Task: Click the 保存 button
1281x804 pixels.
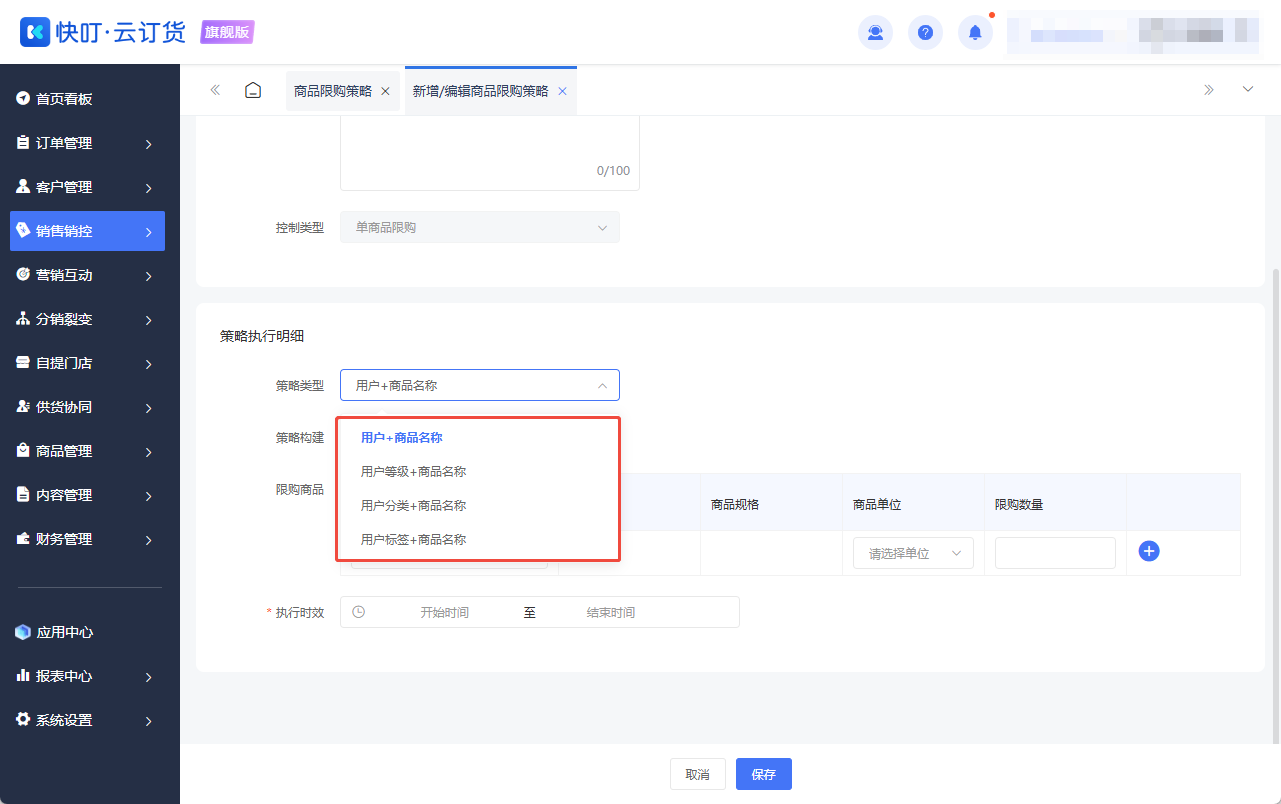Action: [x=764, y=774]
